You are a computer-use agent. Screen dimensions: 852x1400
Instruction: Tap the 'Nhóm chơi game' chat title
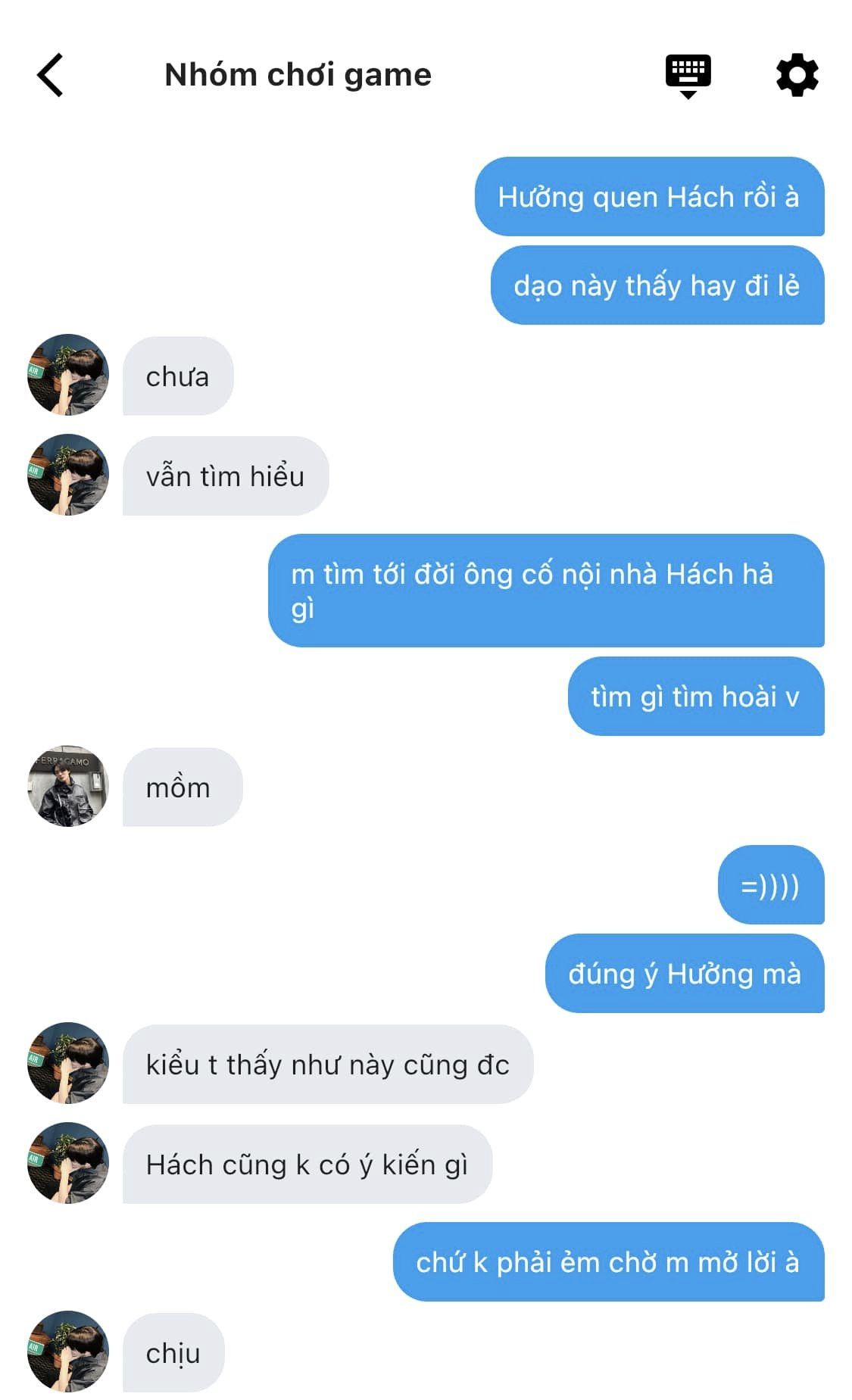(x=298, y=75)
